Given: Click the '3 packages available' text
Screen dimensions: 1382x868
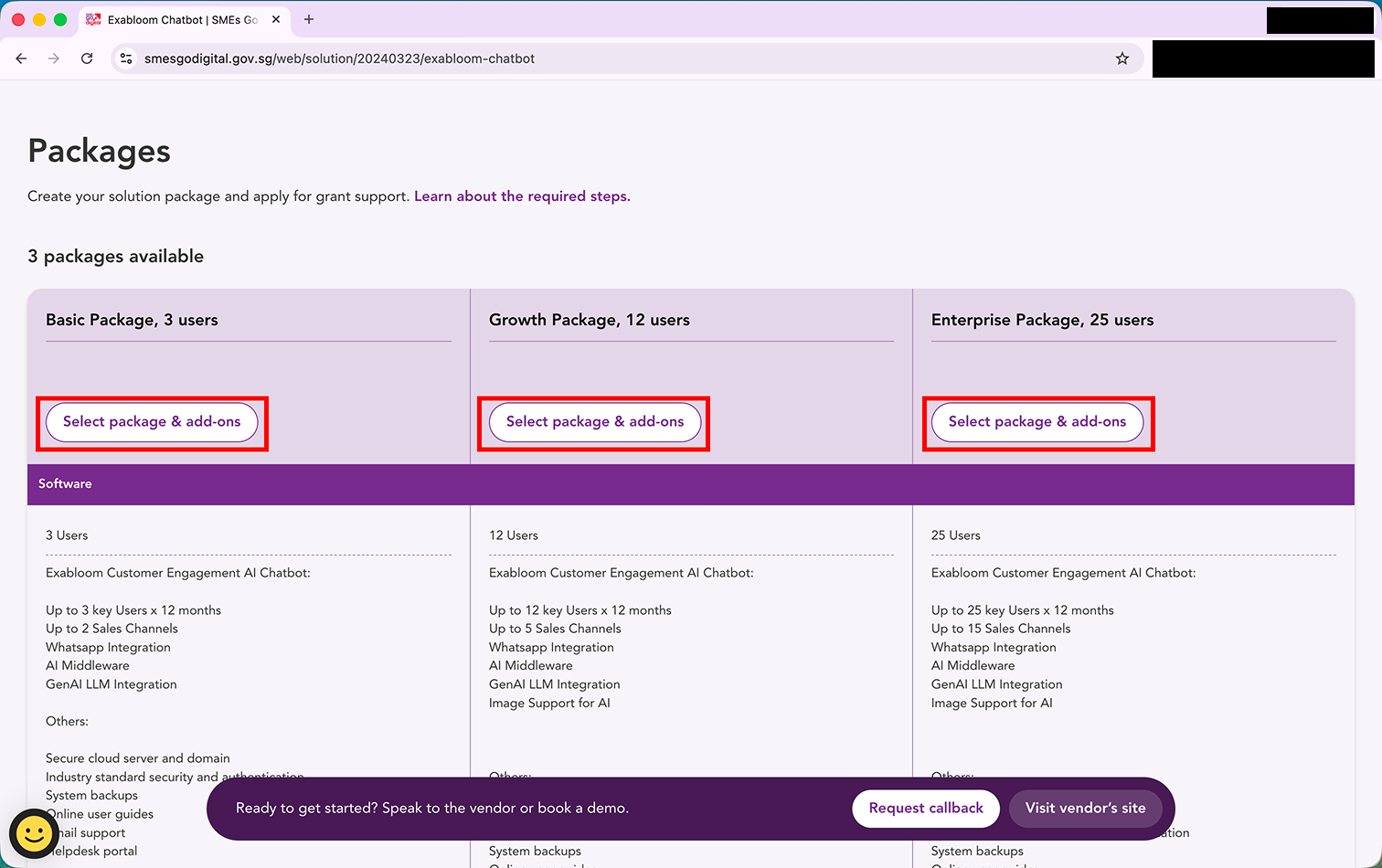Looking at the screenshot, I should [115, 257].
